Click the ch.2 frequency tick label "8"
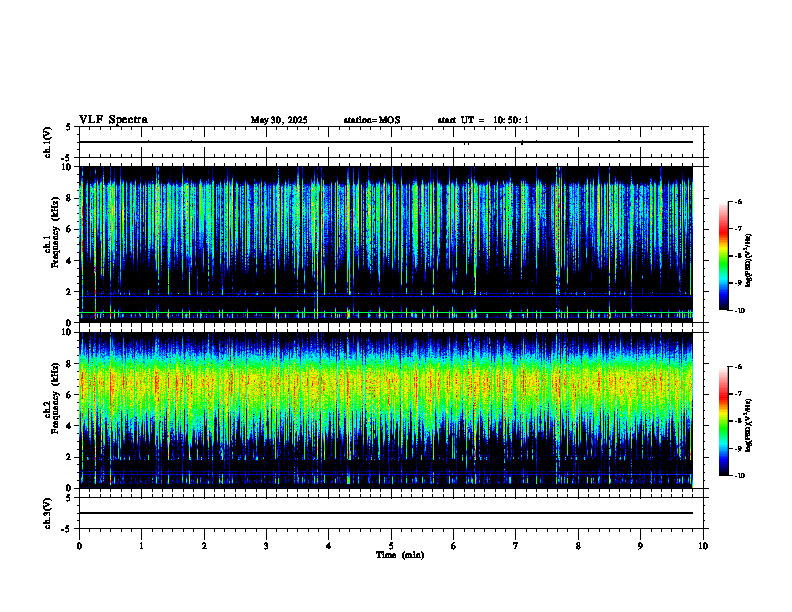792x612 pixels. pyautogui.click(x=70, y=364)
